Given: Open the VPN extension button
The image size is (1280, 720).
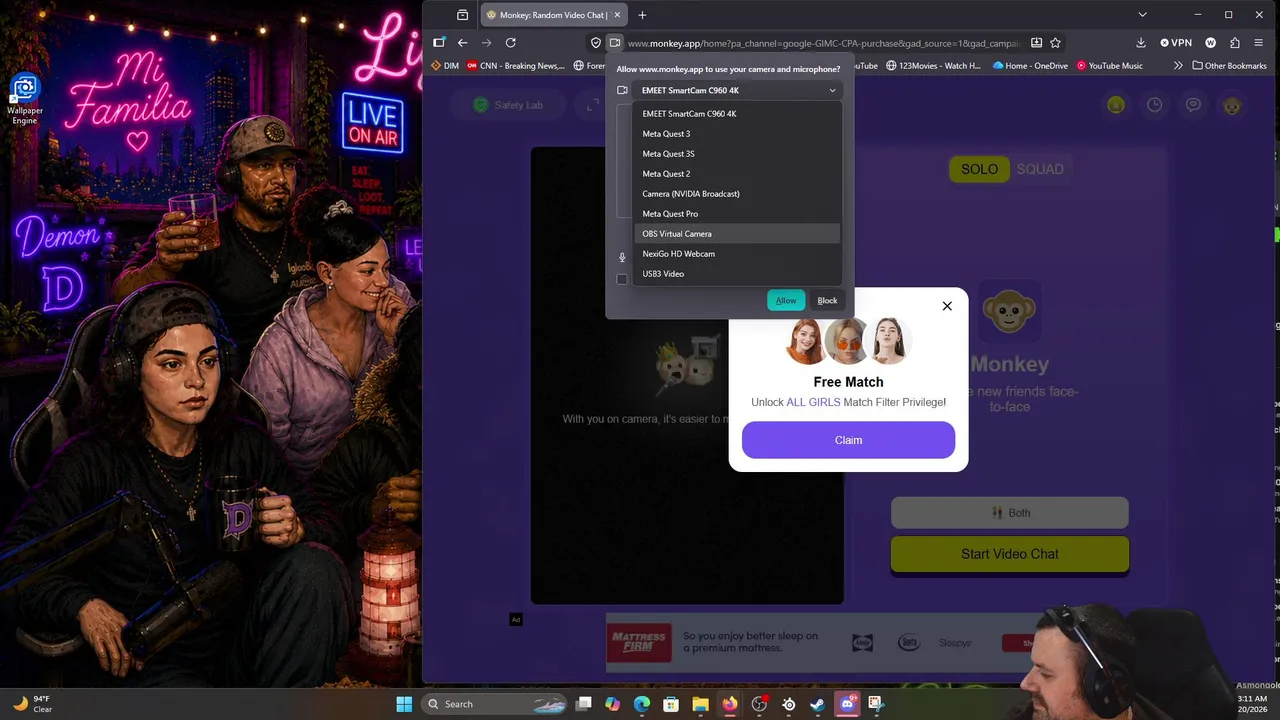Looking at the screenshot, I should coord(1176,43).
